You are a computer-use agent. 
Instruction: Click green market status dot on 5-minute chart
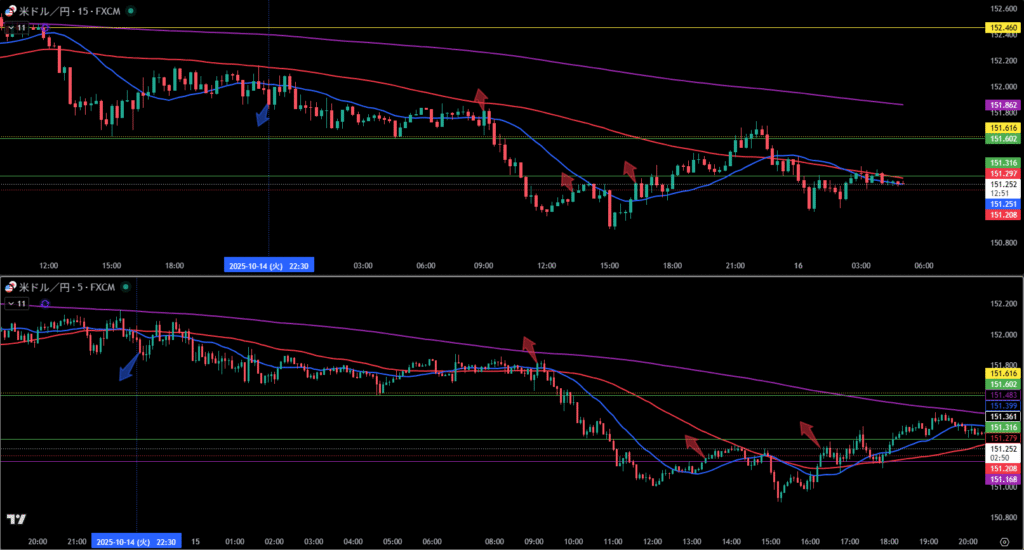click(x=128, y=287)
